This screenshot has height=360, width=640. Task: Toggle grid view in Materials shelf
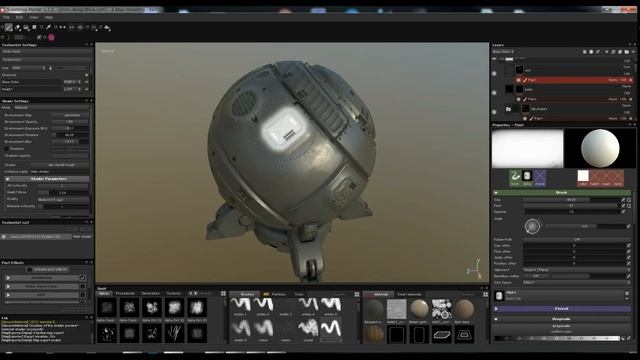(486, 294)
